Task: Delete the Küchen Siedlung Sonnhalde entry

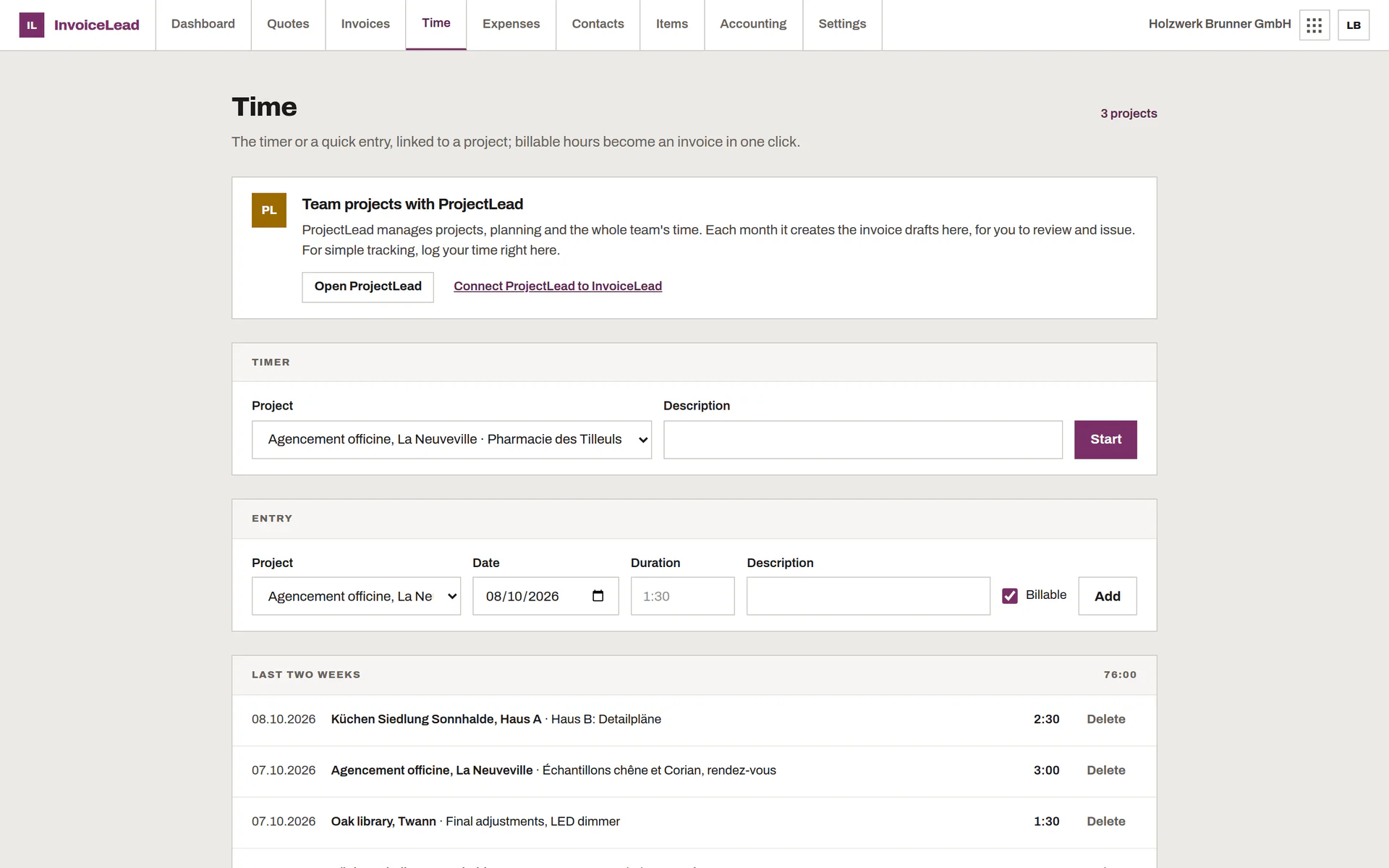Action: 1105,719
